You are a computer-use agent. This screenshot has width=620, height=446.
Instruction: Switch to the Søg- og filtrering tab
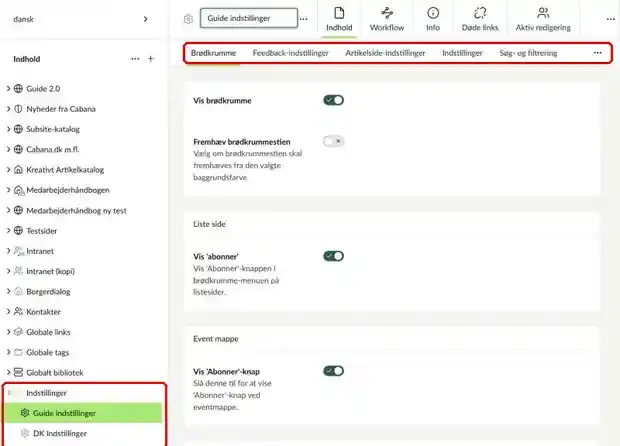(528, 53)
